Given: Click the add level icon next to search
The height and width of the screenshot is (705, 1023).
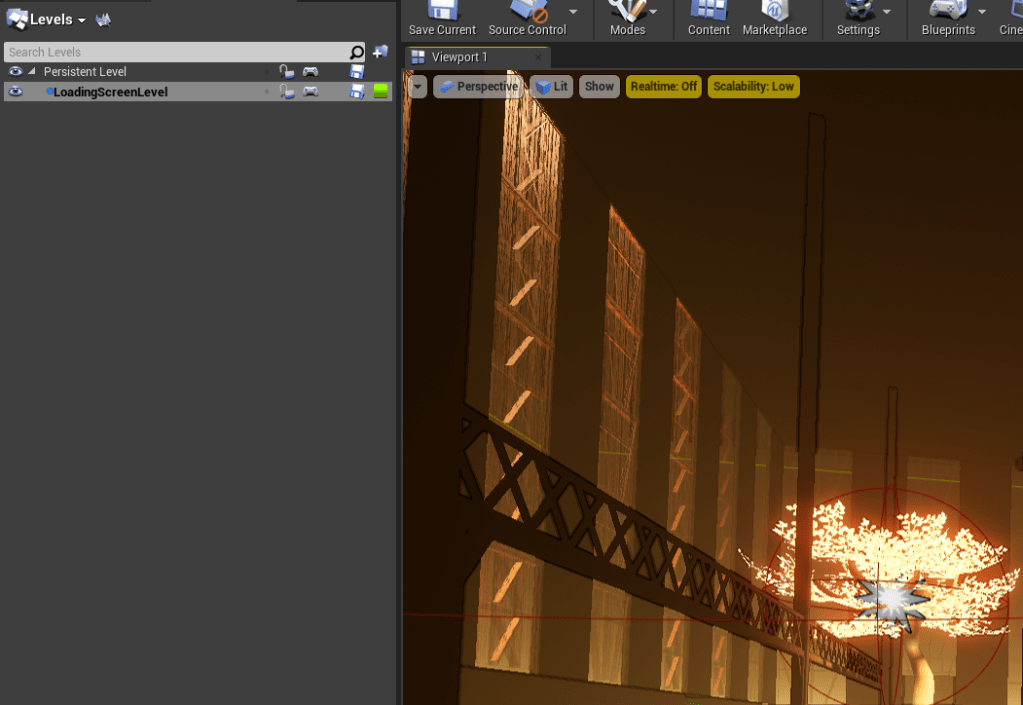Looking at the screenshot, I should point(380,52).
